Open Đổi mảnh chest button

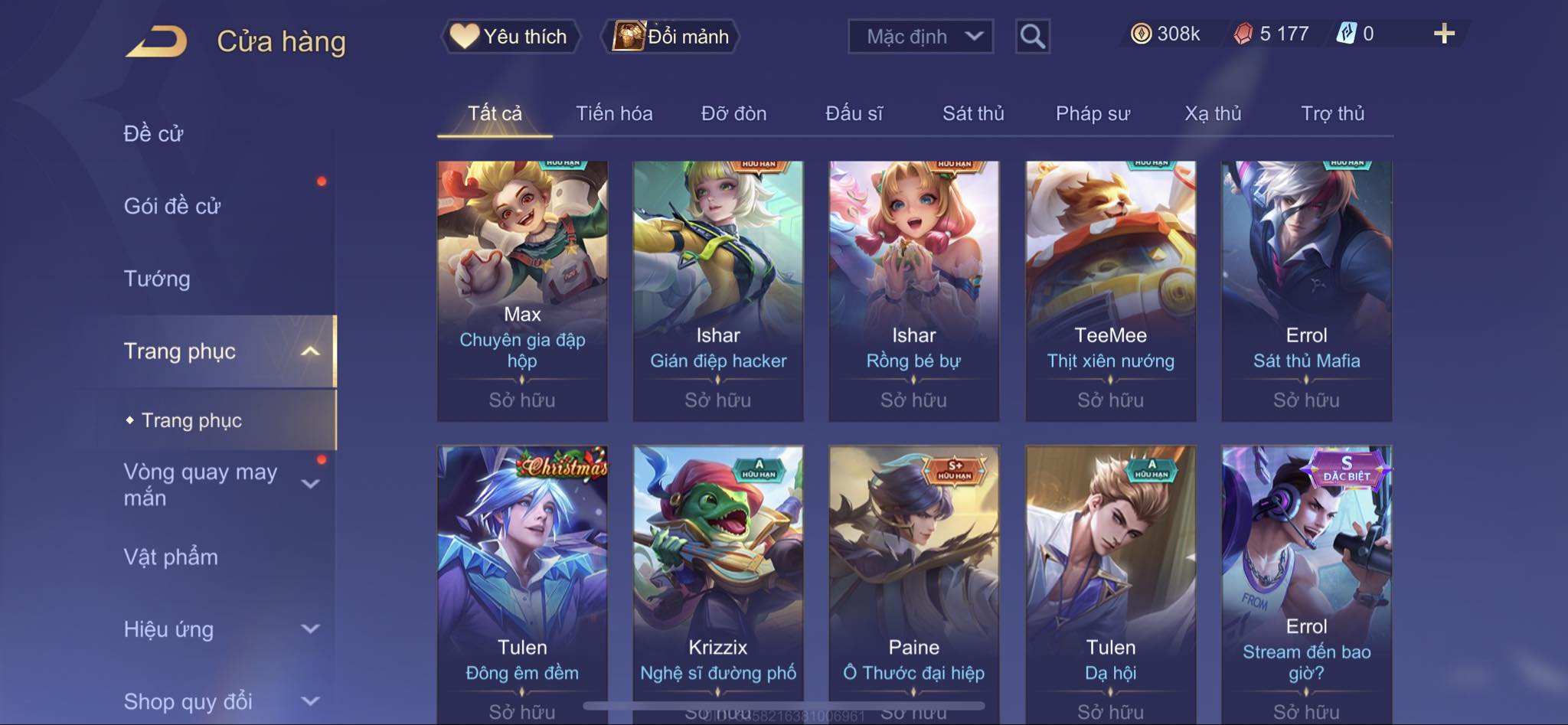671,36
